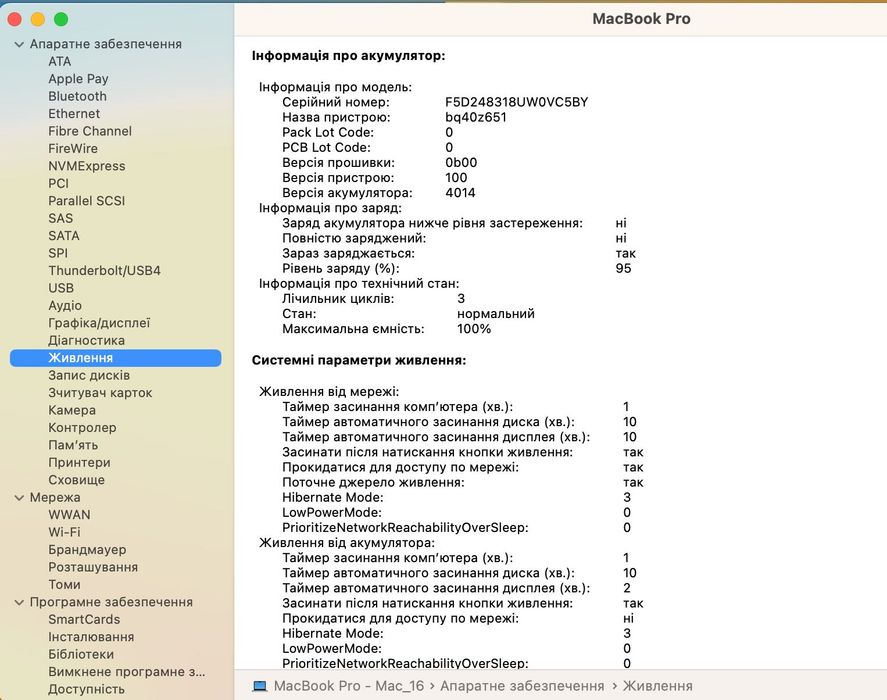Select SPI in the sidebar
887x700 pixels.
tap(58, 254)
